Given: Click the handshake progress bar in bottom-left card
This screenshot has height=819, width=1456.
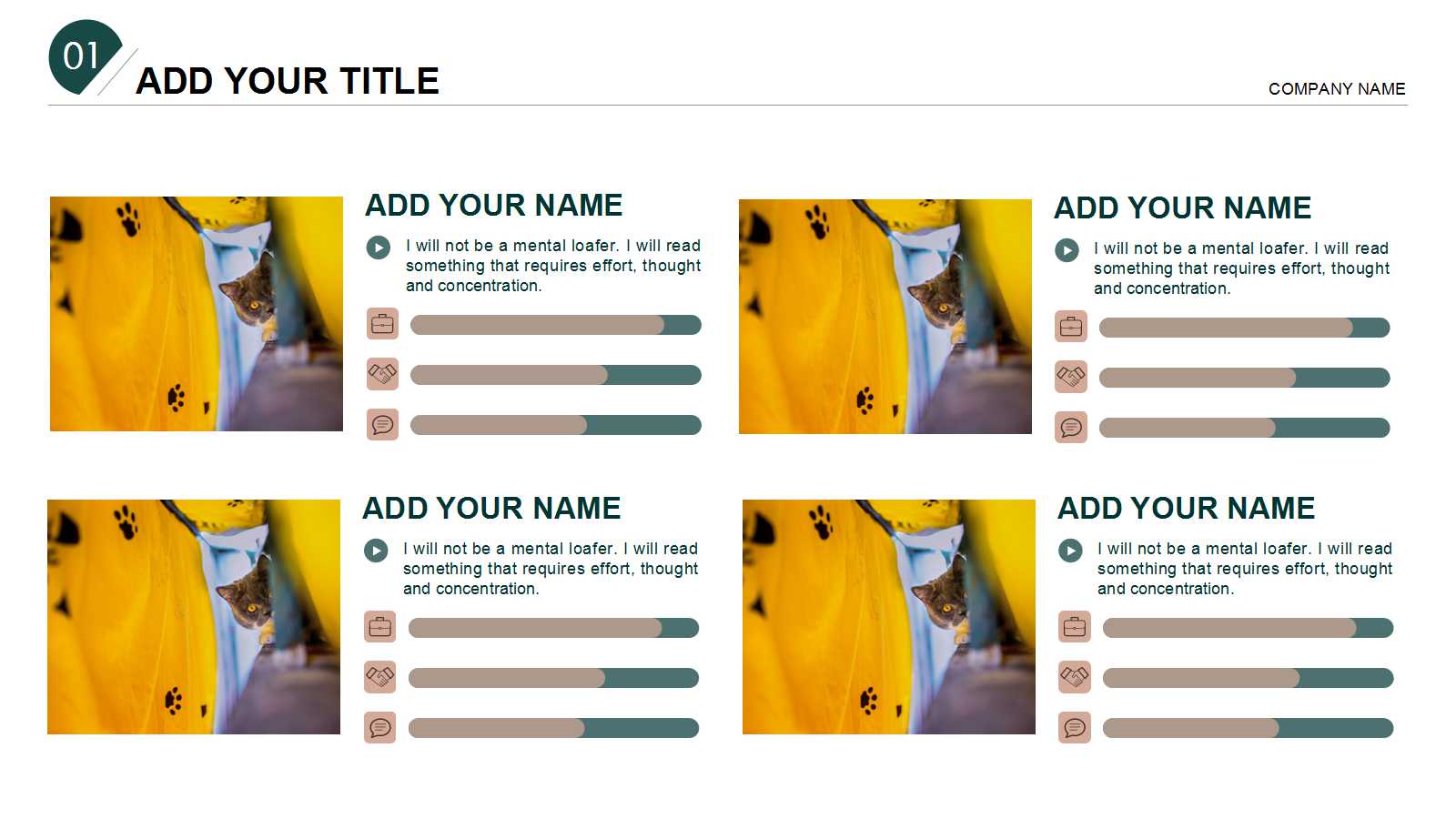Looking at the screenshot, I should click(553, 678).
